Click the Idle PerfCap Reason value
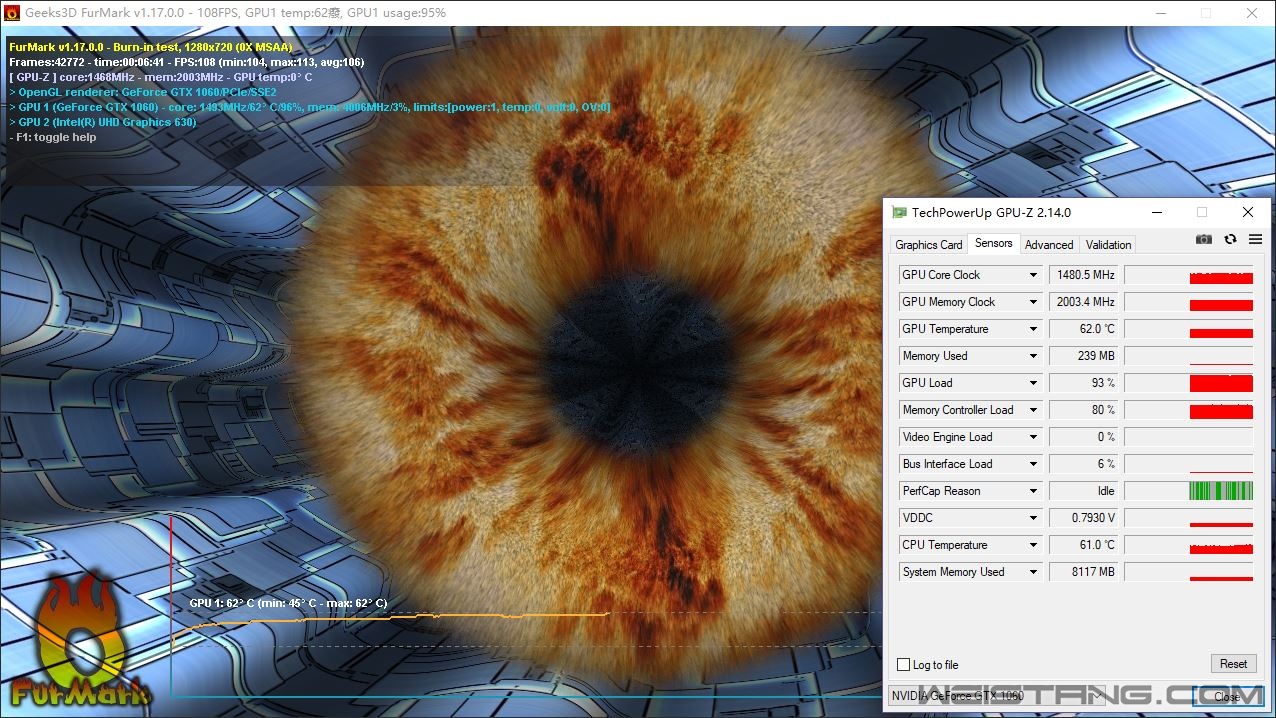 1083,491
